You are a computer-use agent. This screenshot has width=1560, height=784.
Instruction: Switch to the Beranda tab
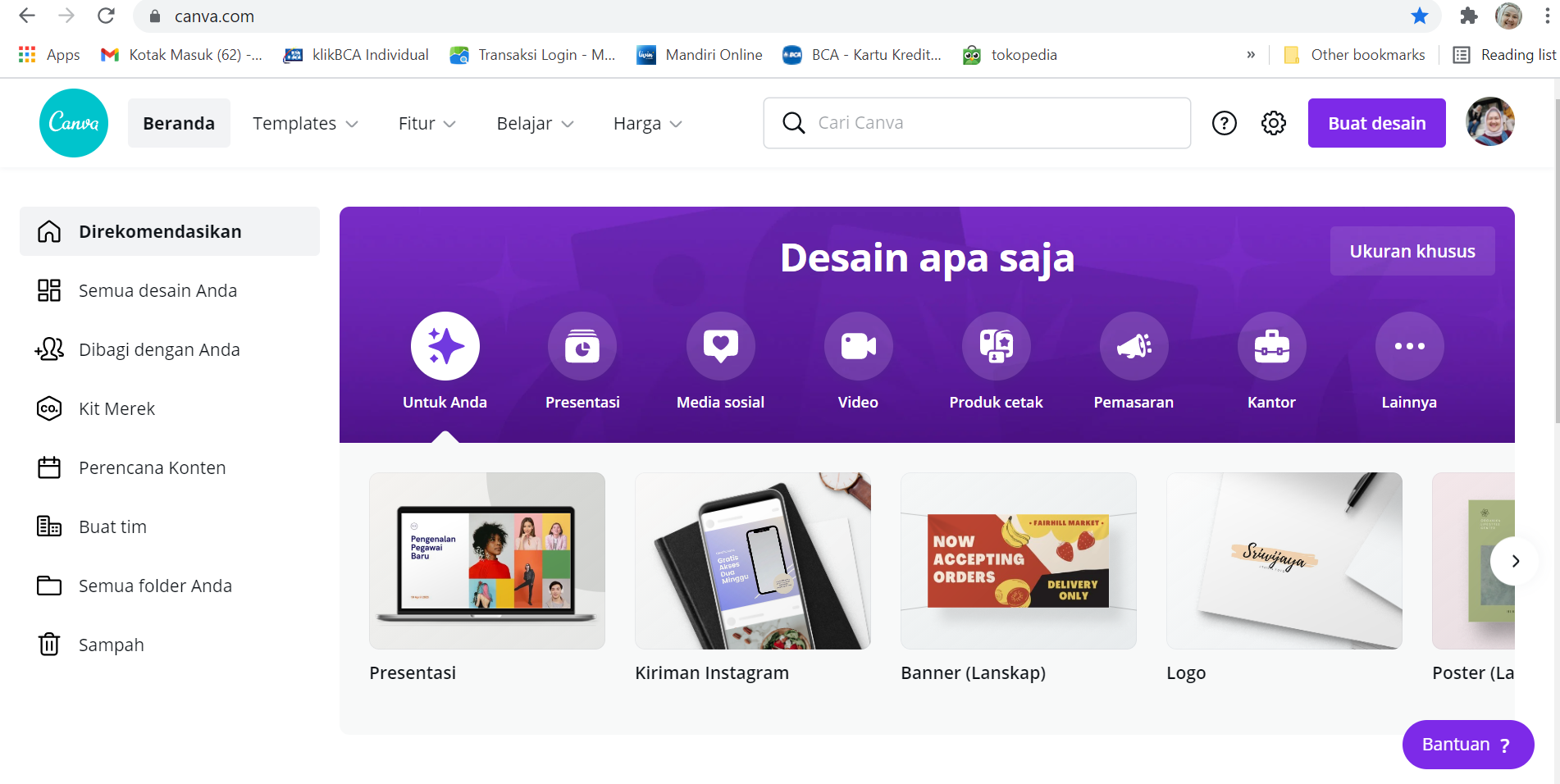pyautogui.click(x=179, y=123)
